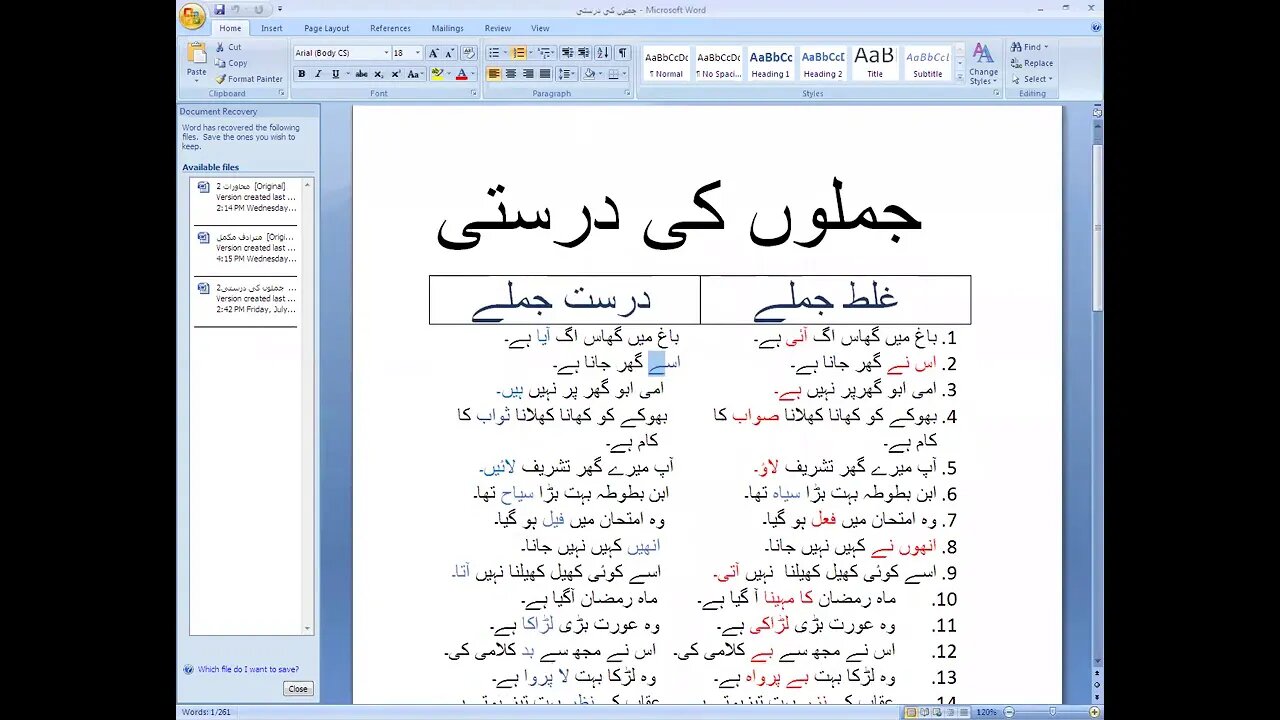Paste clipboard contents
The image size is (1280, 720).
click(x=196, y=60)
